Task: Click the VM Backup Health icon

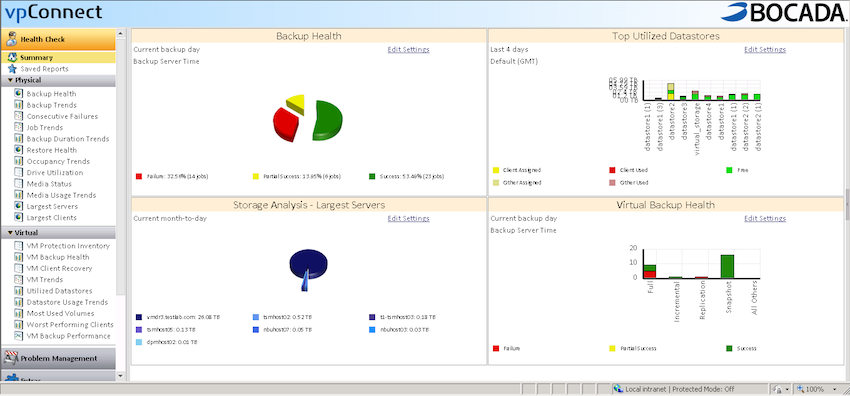Action: pyautogui.click(x=18, y=257)
